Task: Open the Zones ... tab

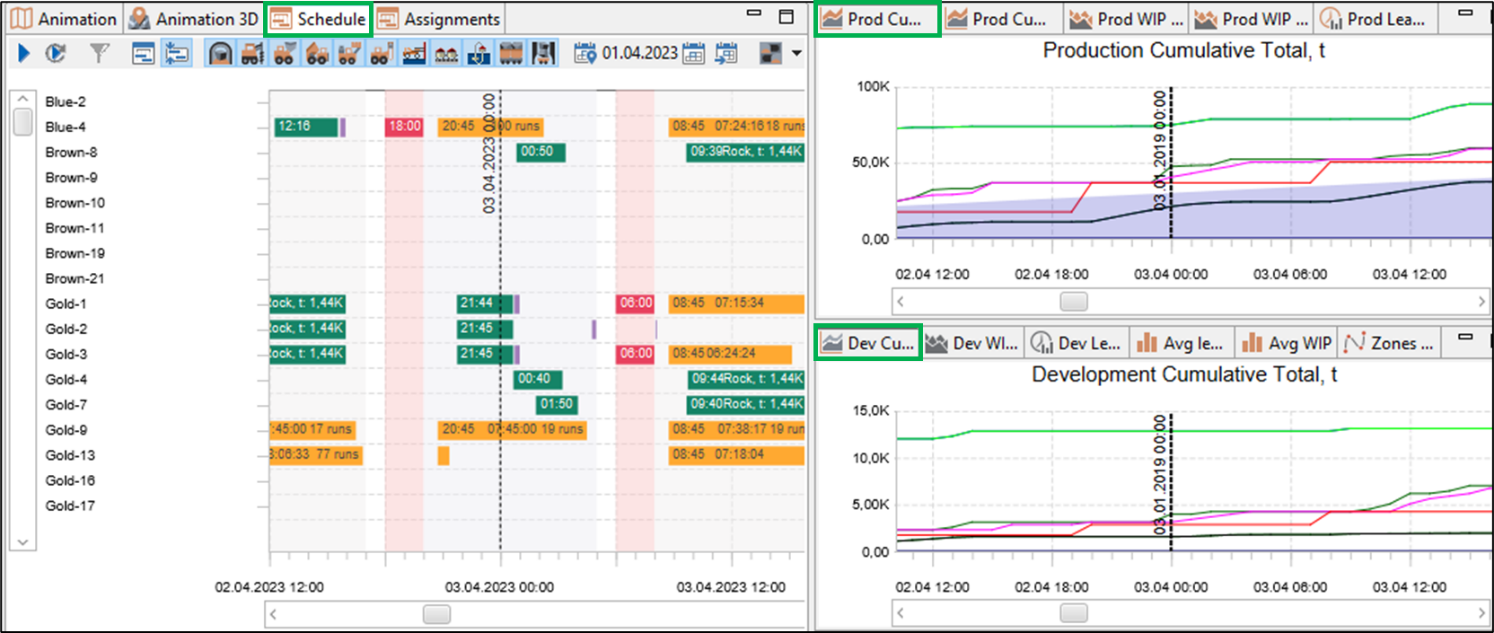Action: [1391, 343]
